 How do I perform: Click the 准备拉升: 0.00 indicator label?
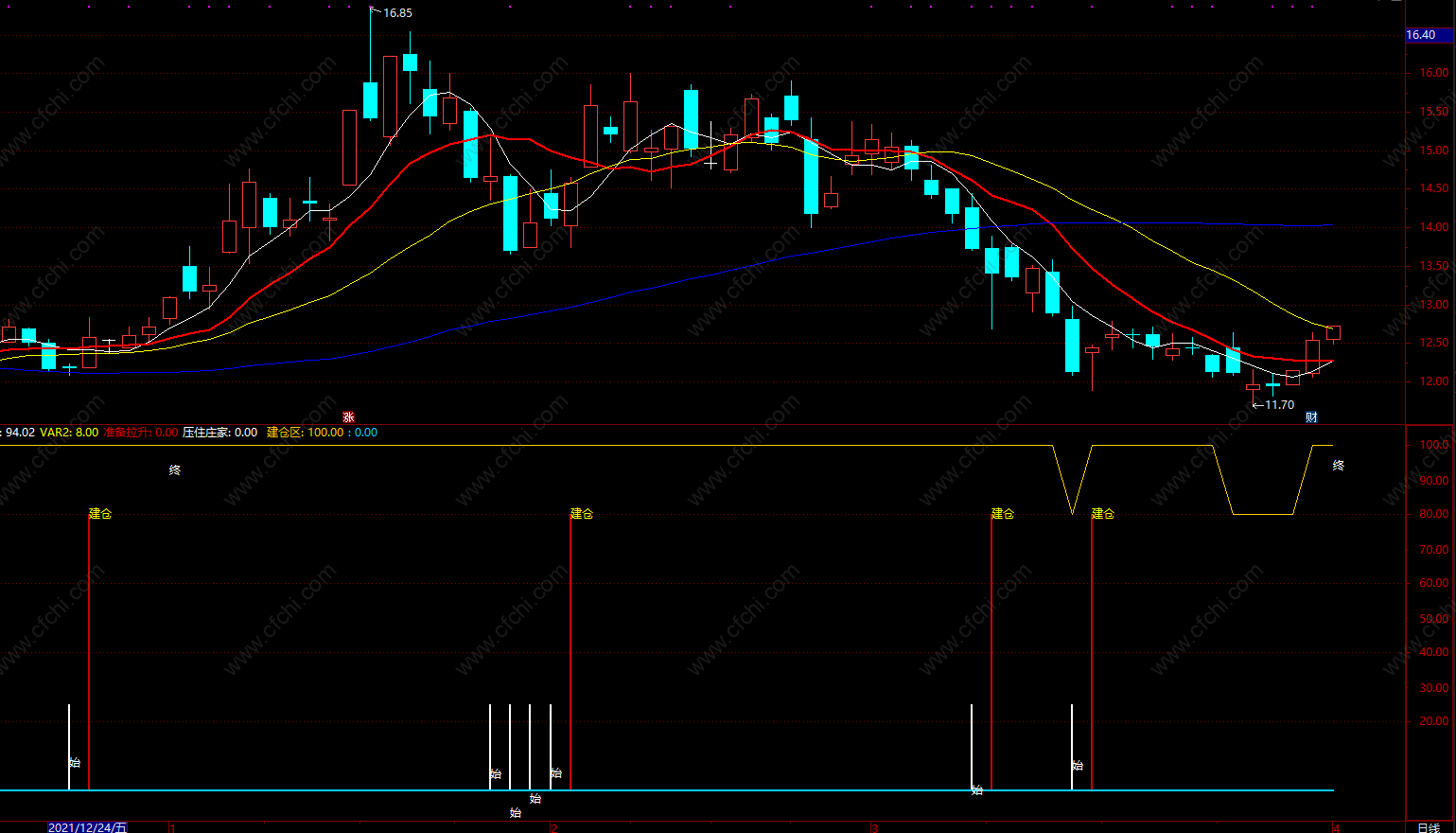(141, 433)
